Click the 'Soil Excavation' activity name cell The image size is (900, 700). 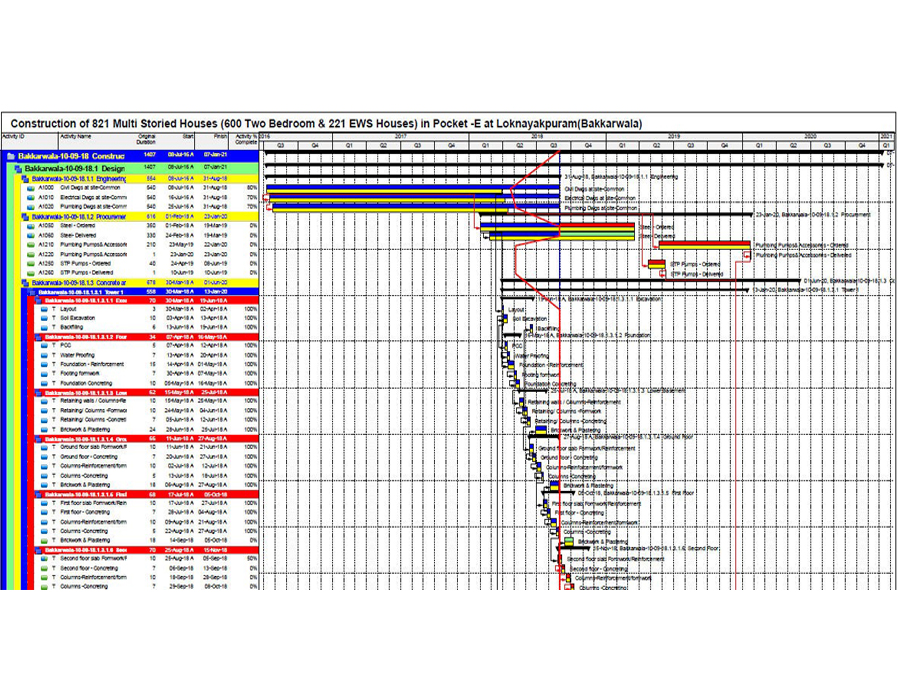point(77,318)
